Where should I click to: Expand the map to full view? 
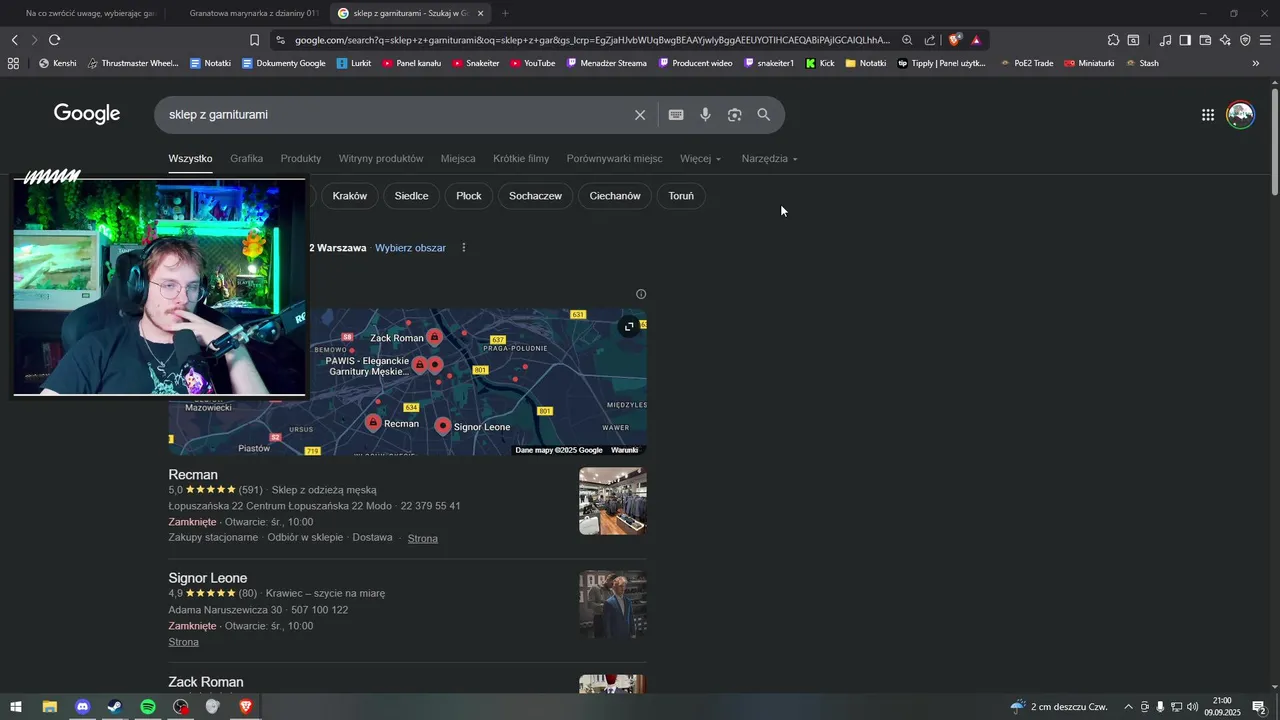(629, 326)
